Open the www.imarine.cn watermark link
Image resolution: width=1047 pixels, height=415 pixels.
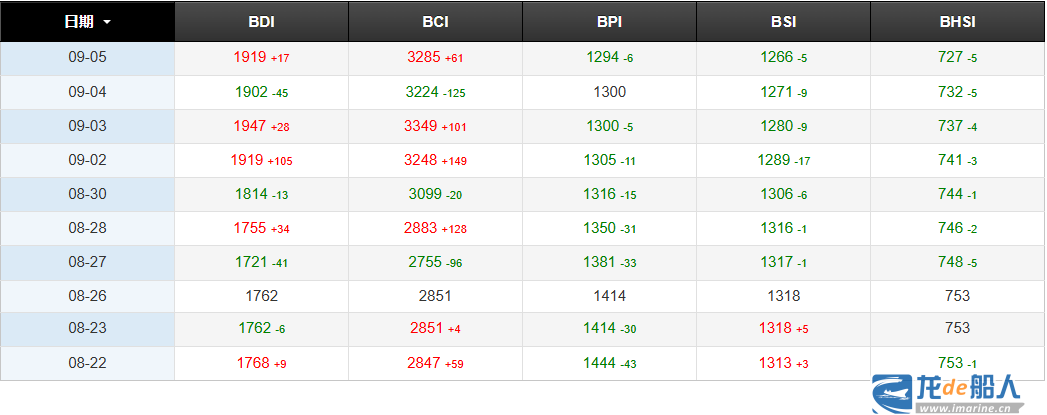pyautogui.click(x=966, y=409)
